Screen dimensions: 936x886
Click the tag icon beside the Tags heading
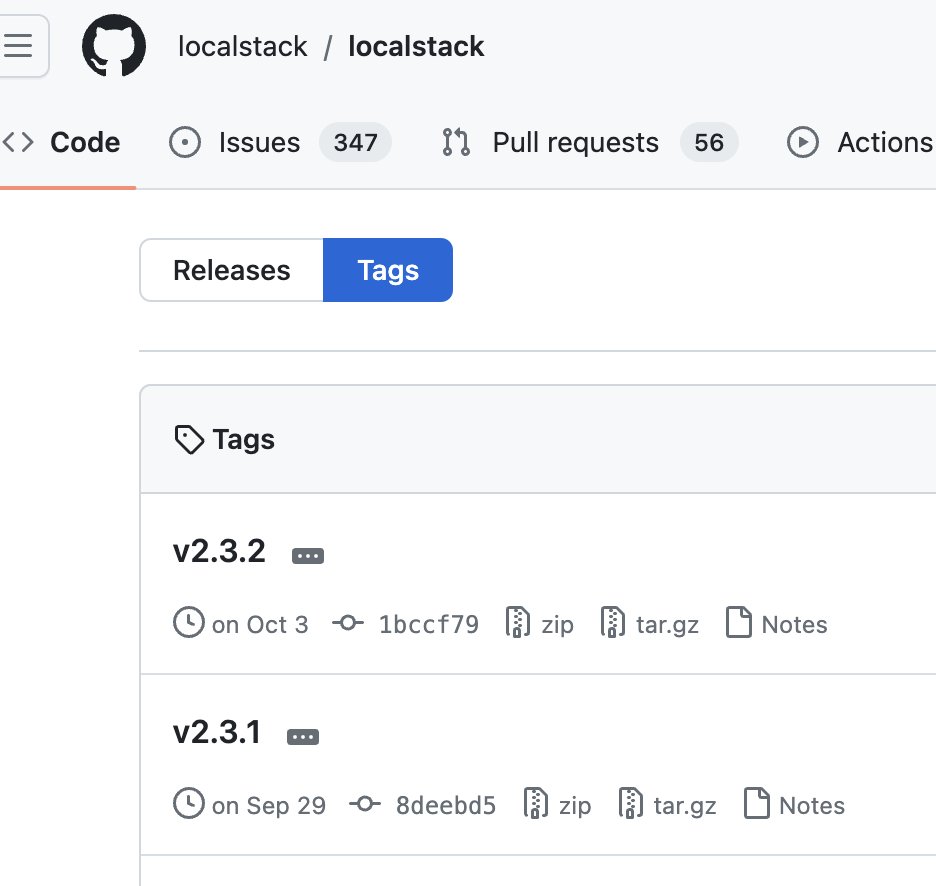click(187, 438)
